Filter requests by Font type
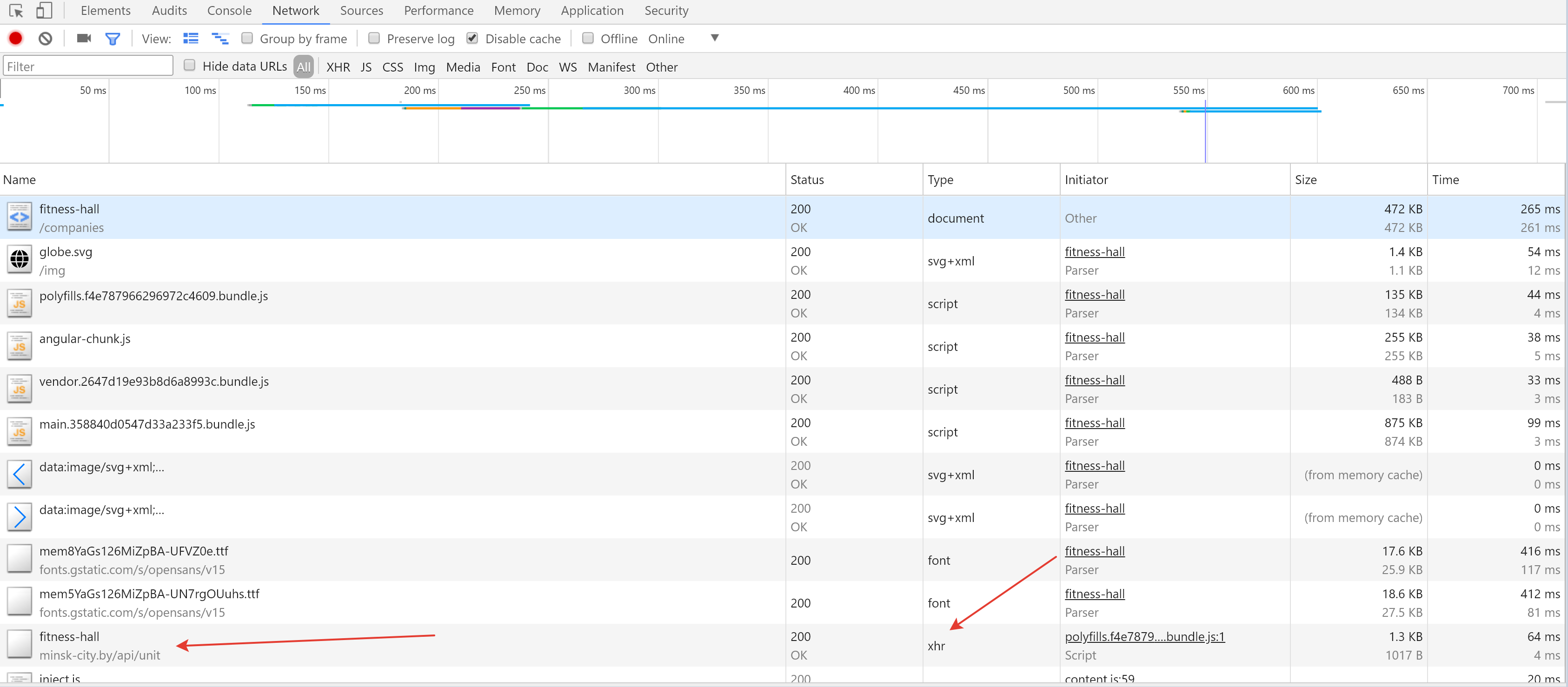The image size is (1568, 687). [503, 67]
